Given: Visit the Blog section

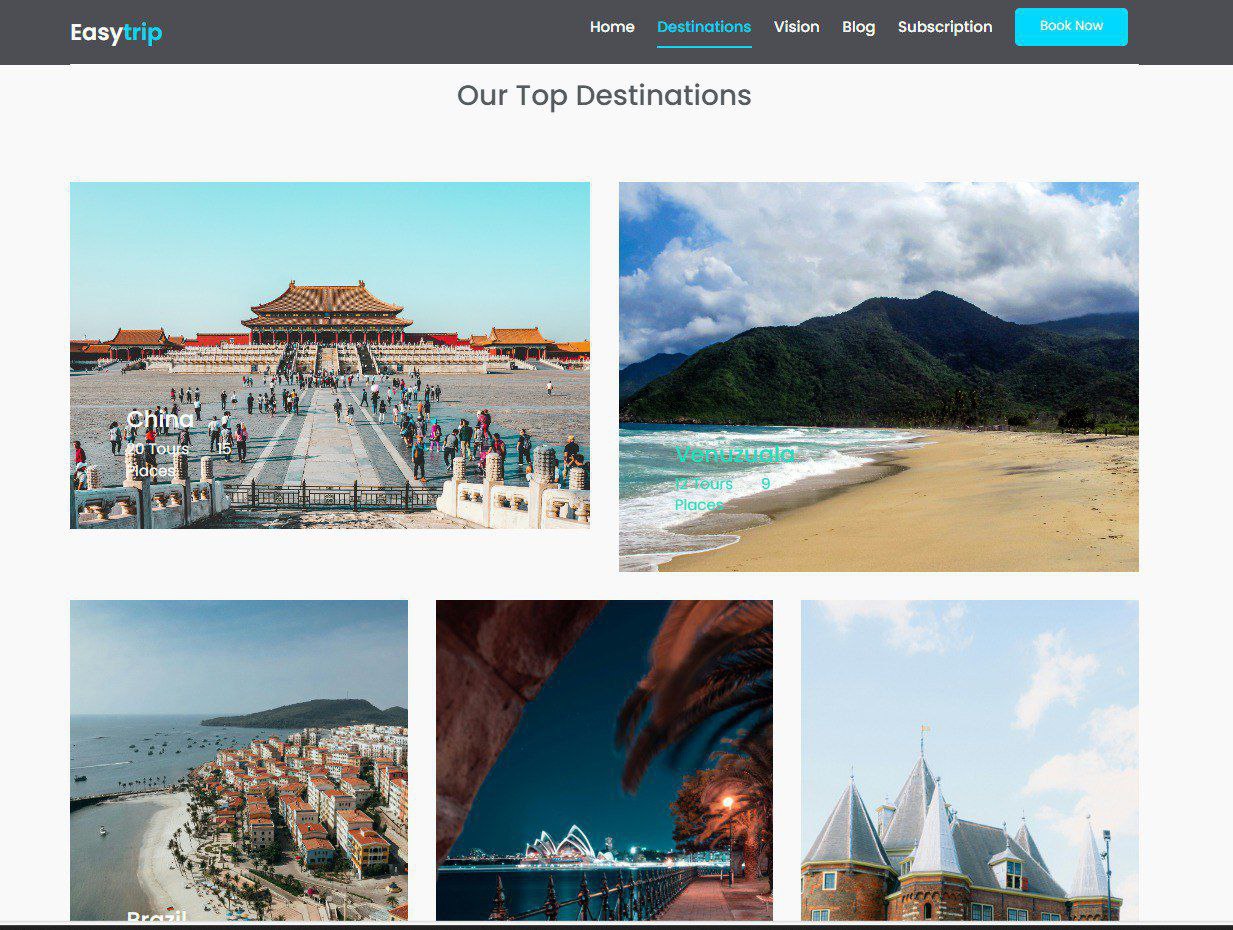Looking at the screenshot, I should (858, 27).
